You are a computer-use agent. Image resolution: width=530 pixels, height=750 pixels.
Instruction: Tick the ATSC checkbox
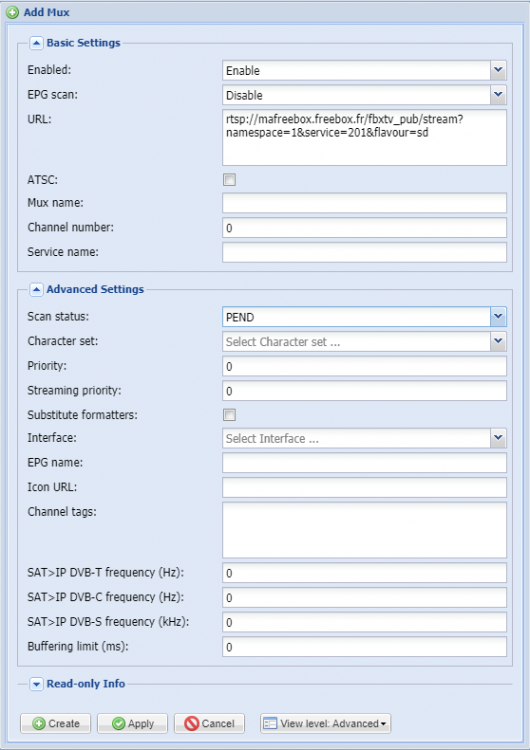(230, 180)
